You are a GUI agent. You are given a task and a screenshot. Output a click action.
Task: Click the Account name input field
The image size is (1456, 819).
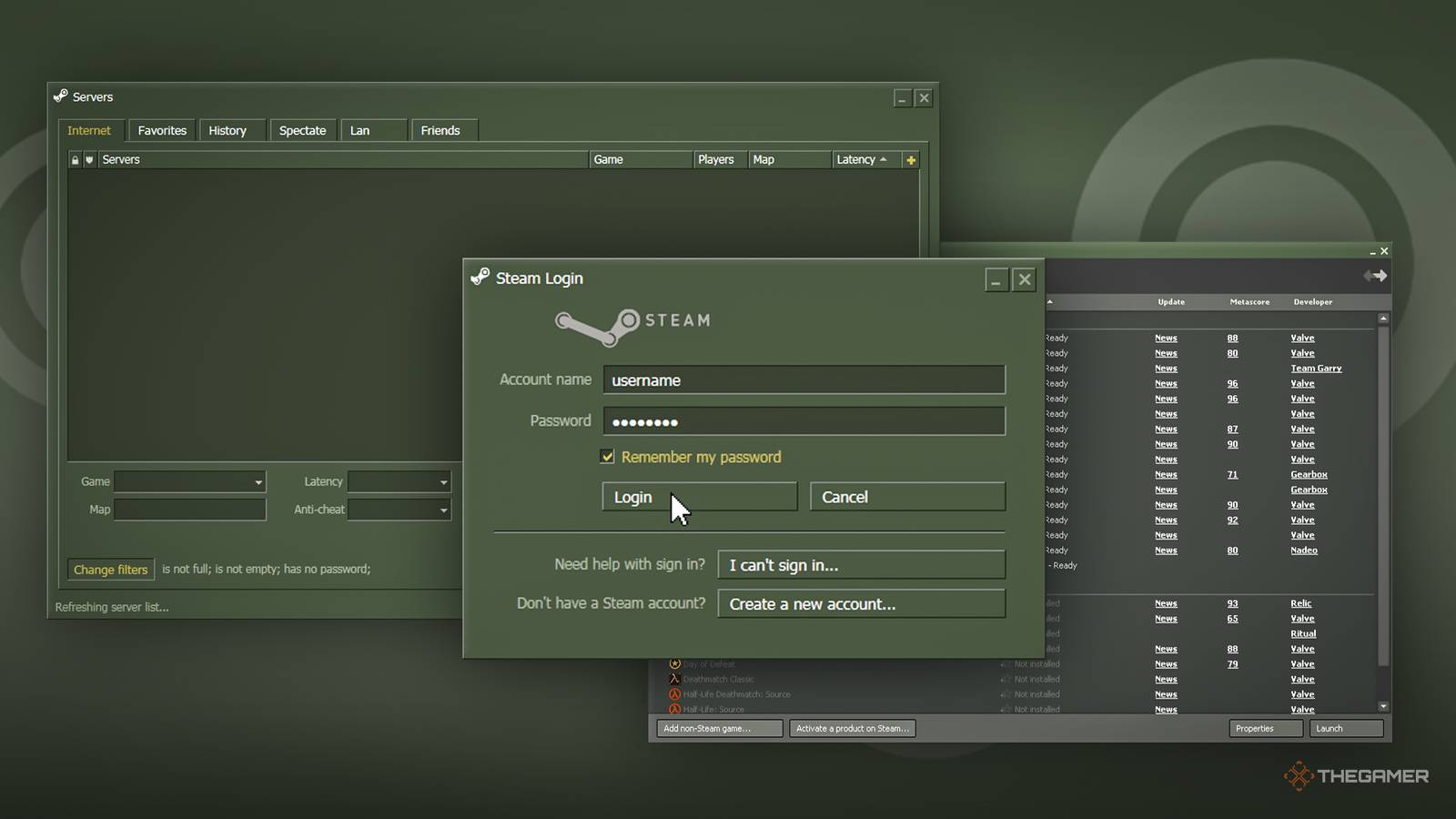pos(804,380)
